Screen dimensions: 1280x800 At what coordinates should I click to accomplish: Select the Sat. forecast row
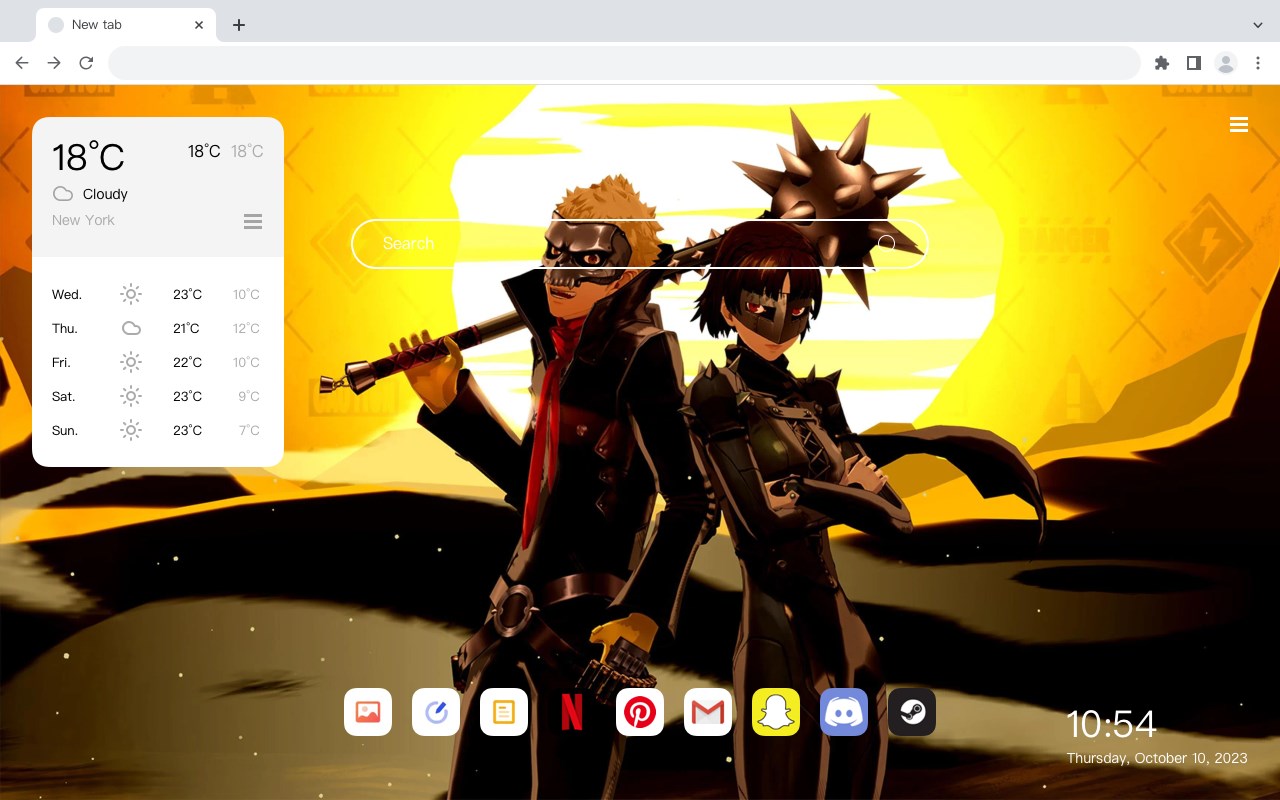tap(158, 396)
